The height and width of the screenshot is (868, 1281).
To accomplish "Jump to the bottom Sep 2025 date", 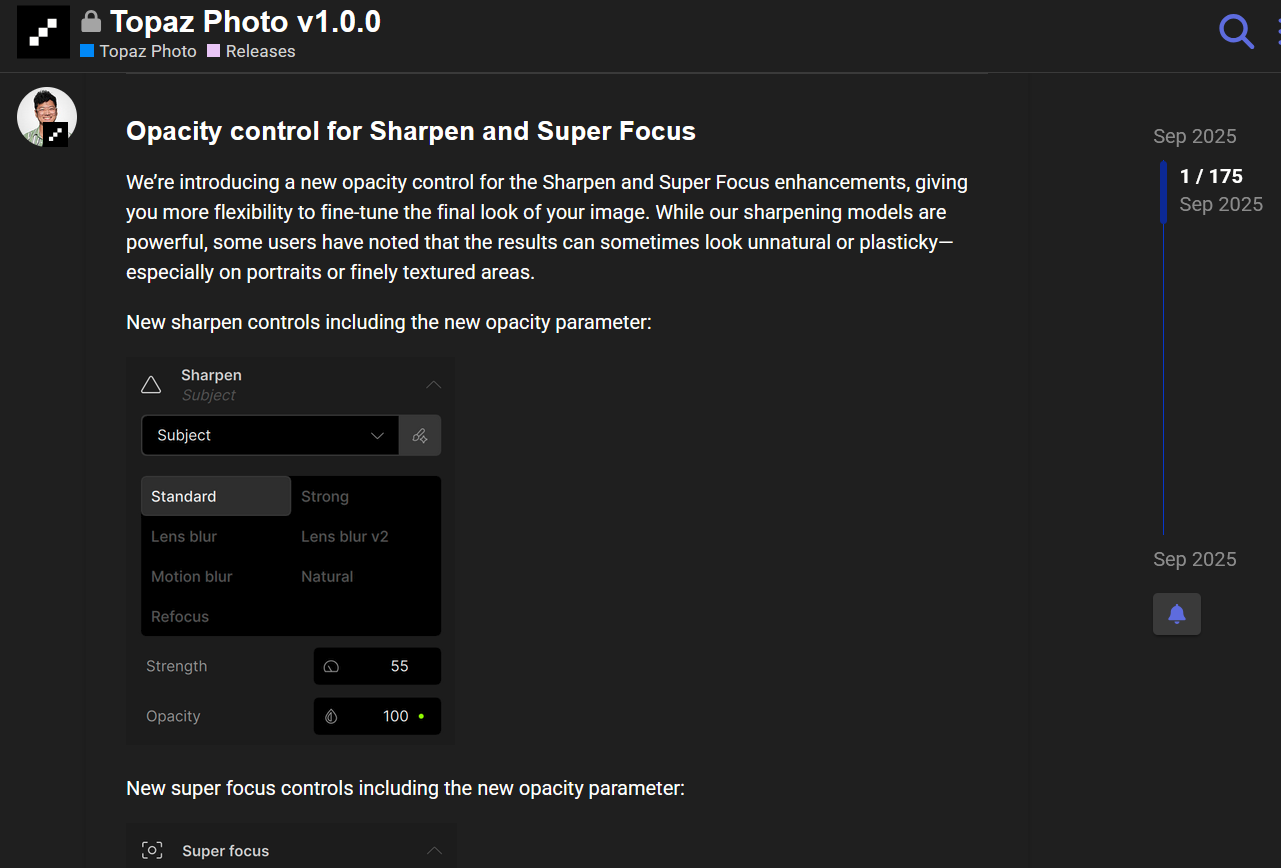I will pyautogui.click(x=1194, y=559).
